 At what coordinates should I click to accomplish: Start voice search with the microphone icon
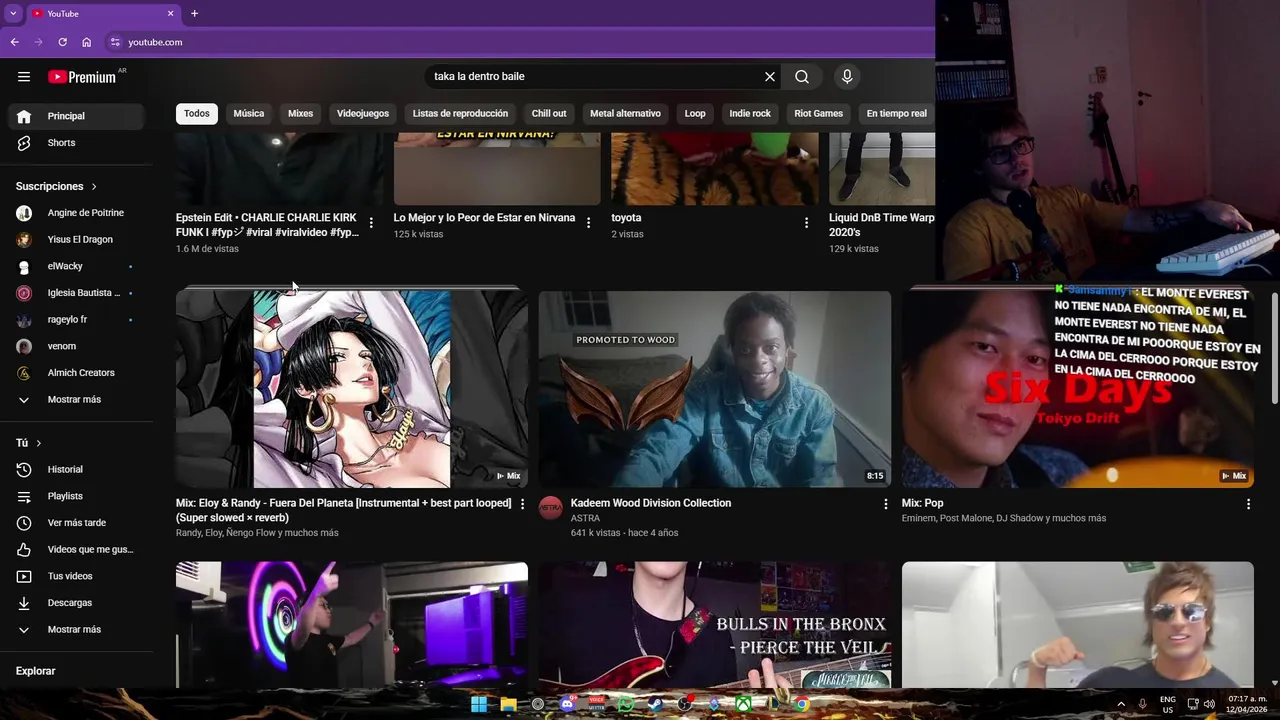[847, 77]
